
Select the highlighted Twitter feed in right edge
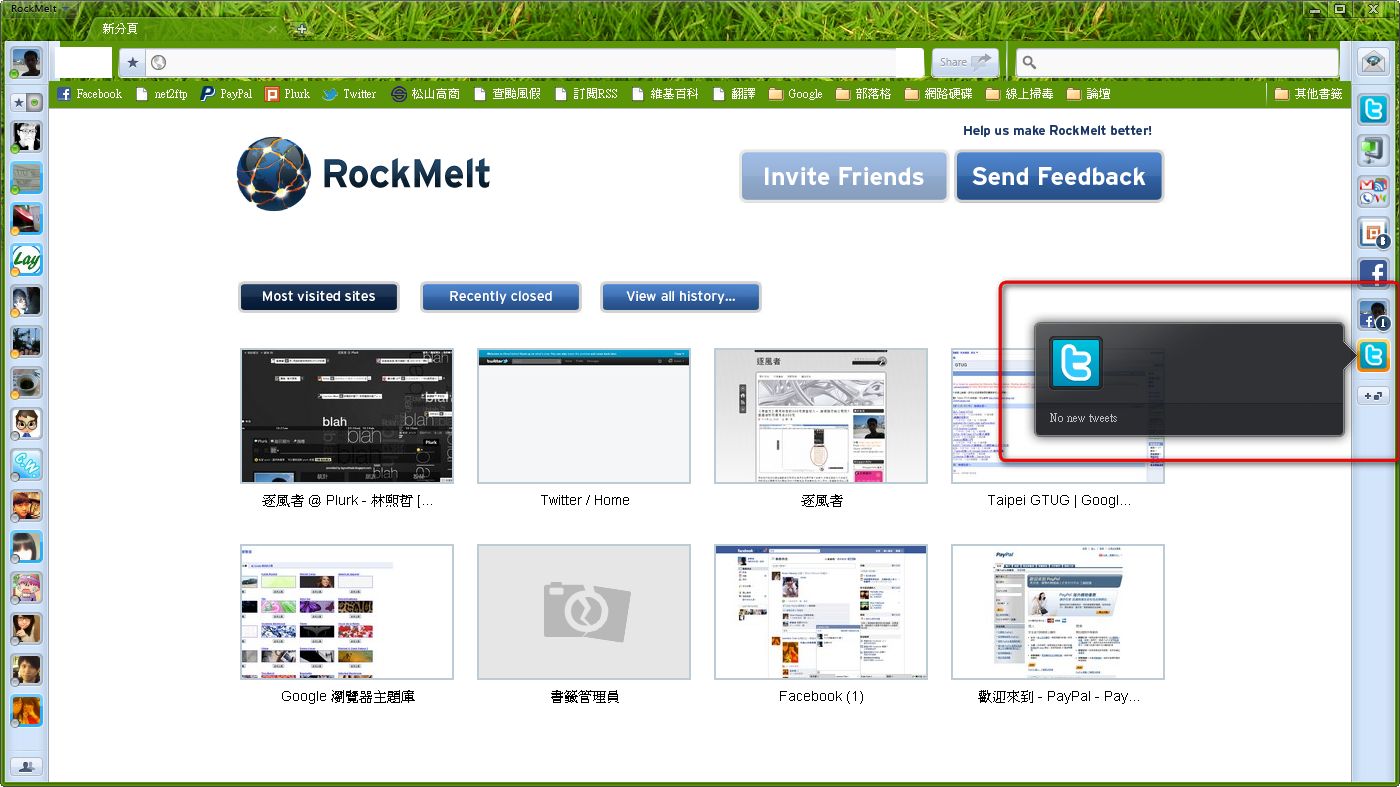[x=1374, y=355]
